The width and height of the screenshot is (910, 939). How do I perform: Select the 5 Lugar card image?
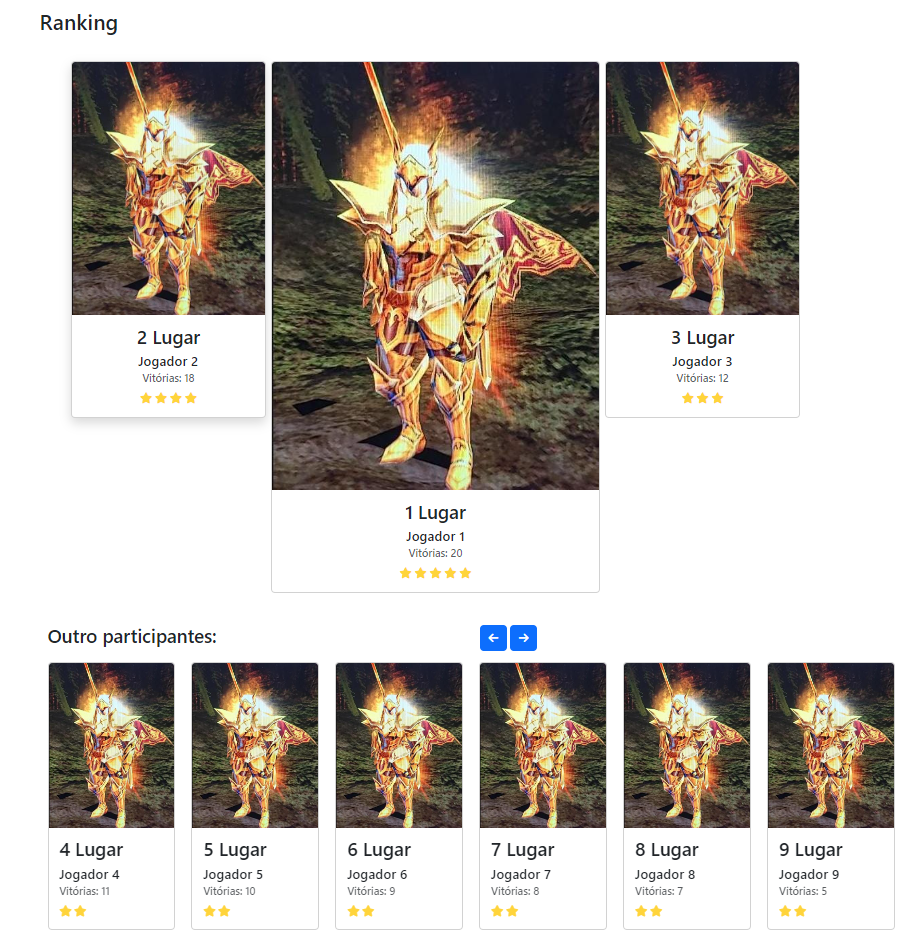pyautogui.click(x=255, y=746)
